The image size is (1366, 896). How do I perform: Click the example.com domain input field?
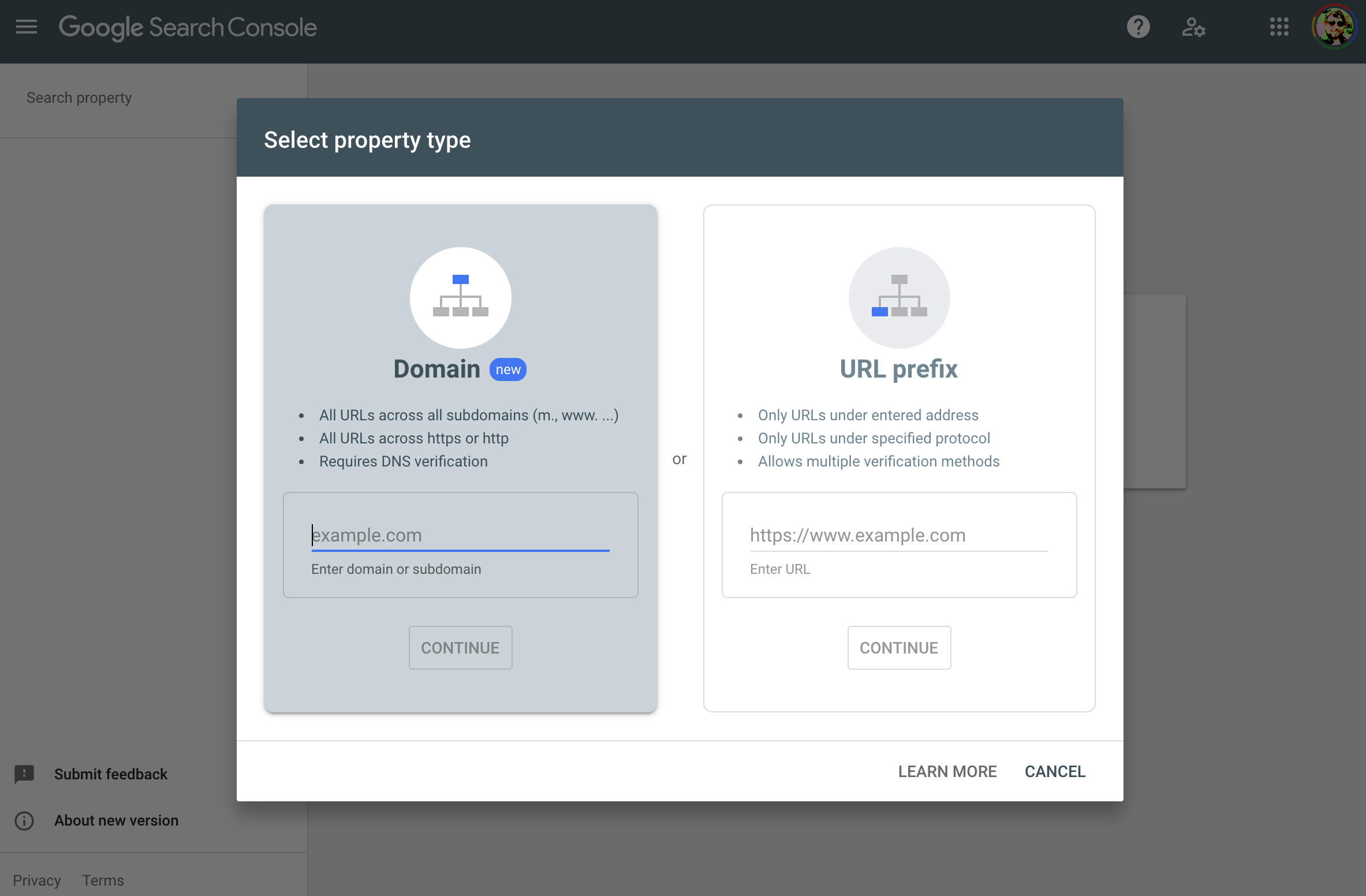click(460, 535)
